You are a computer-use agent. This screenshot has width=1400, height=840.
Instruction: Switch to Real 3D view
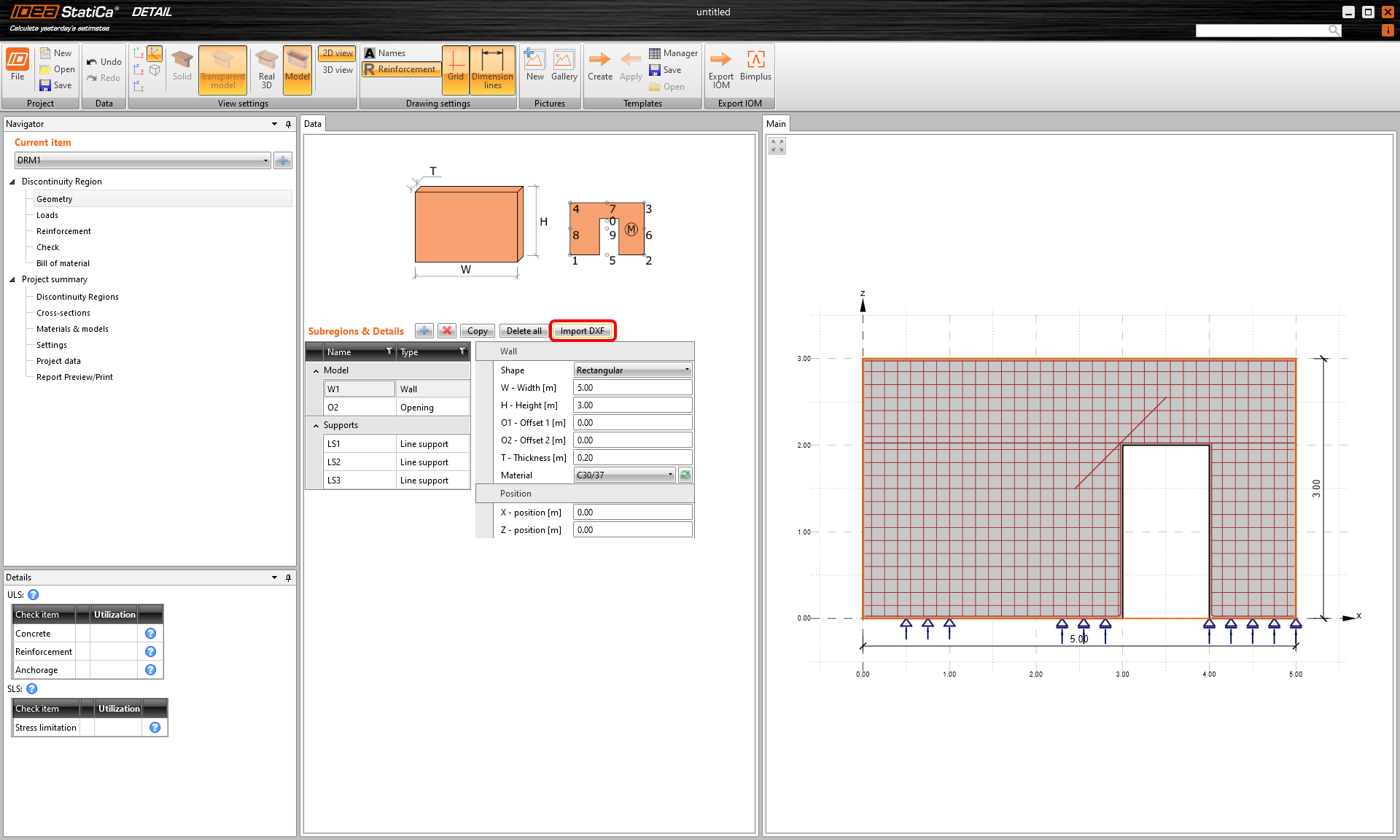[267, 69]
